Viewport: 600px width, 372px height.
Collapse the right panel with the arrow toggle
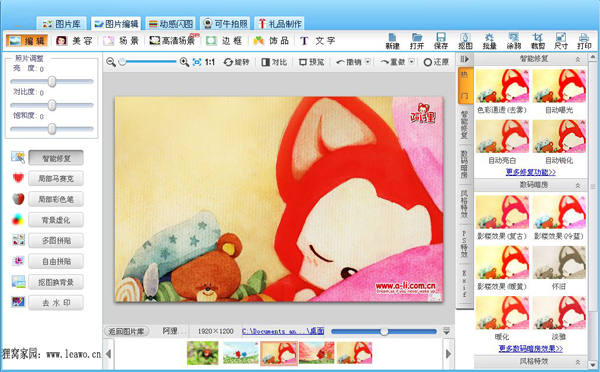(465, 59)
